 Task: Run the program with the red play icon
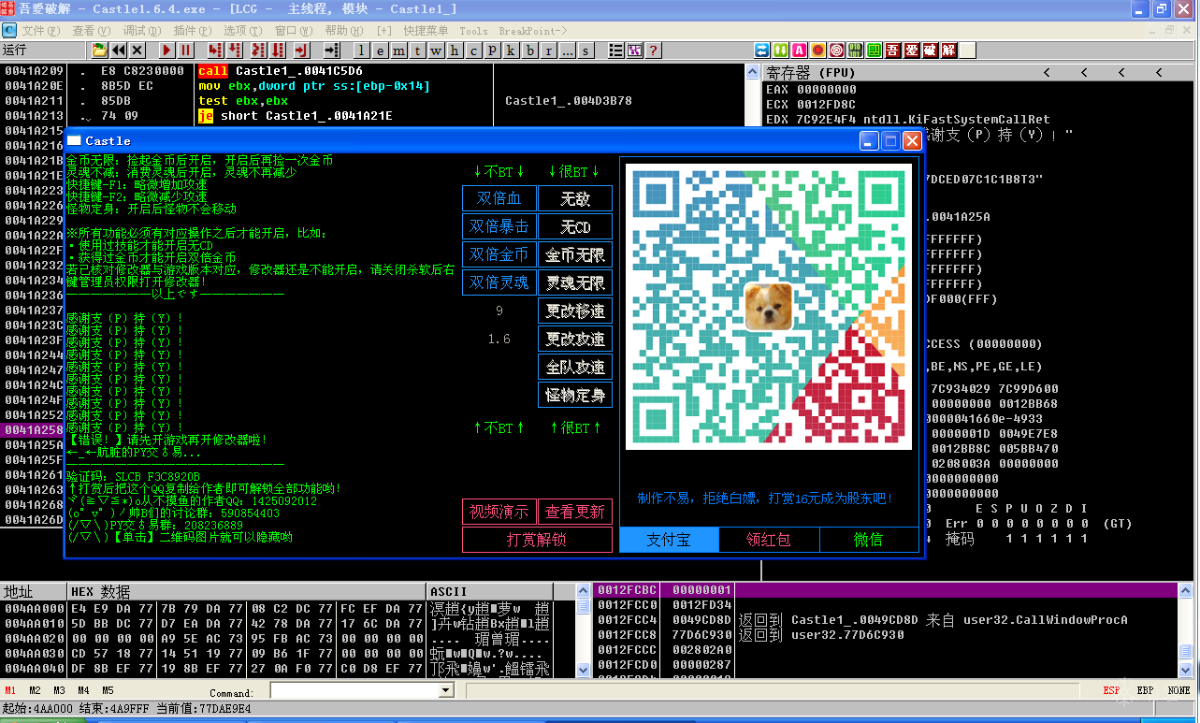point(165,50)
